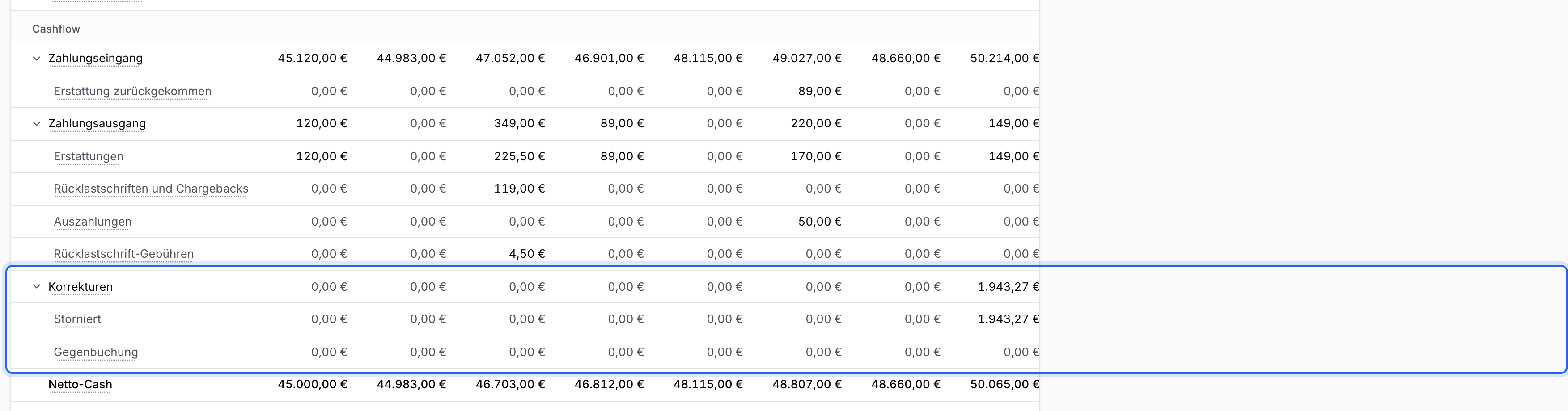Click the Korrekturen row label
This screenshot has width=1568, height=411.
[81, 286]
